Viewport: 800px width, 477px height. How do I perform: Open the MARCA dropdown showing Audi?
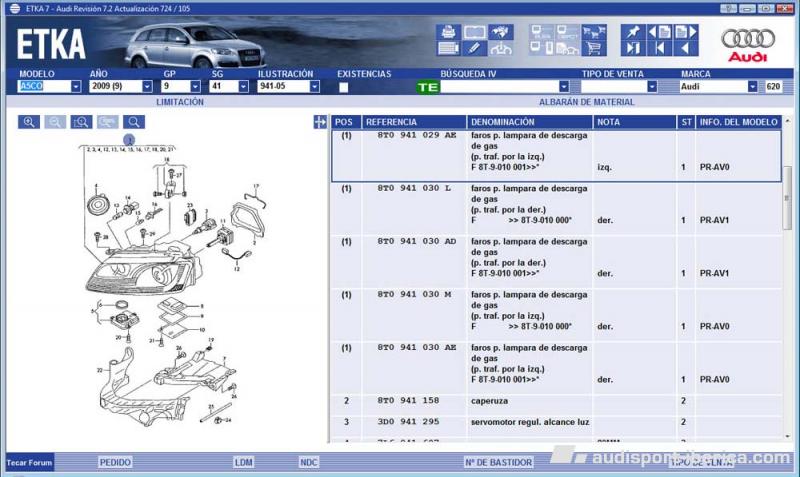[753, 87]
